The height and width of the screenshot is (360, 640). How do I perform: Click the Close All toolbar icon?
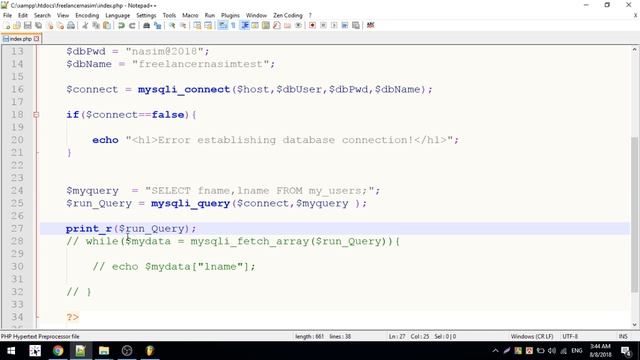coord(60,25)
